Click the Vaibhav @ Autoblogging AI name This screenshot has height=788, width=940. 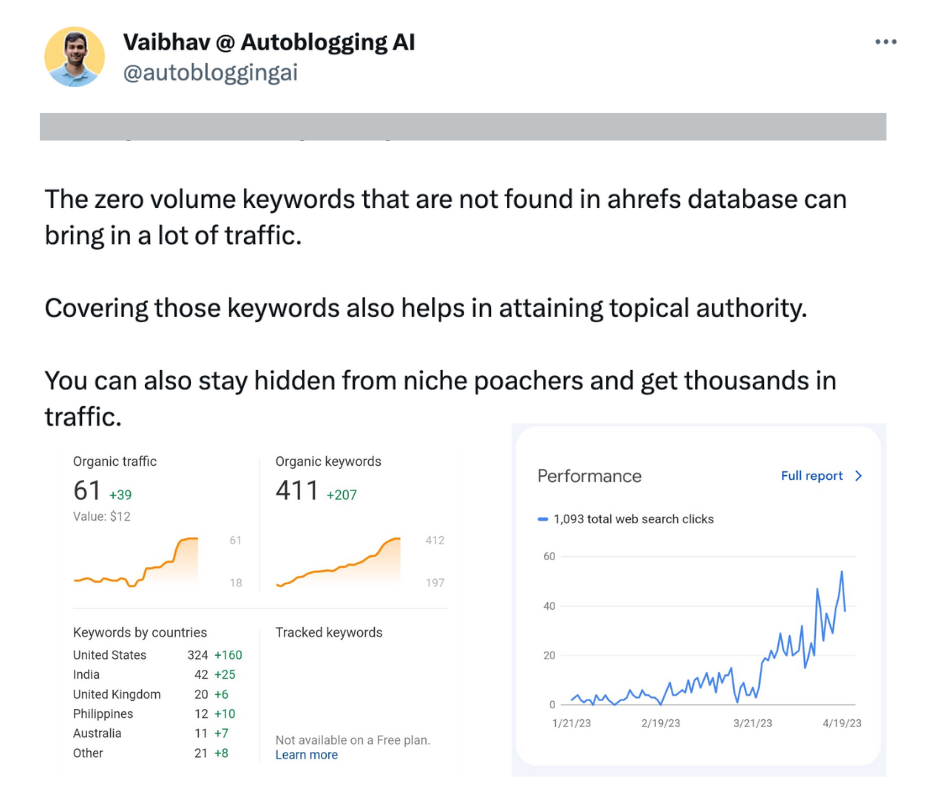pos(269,42)
